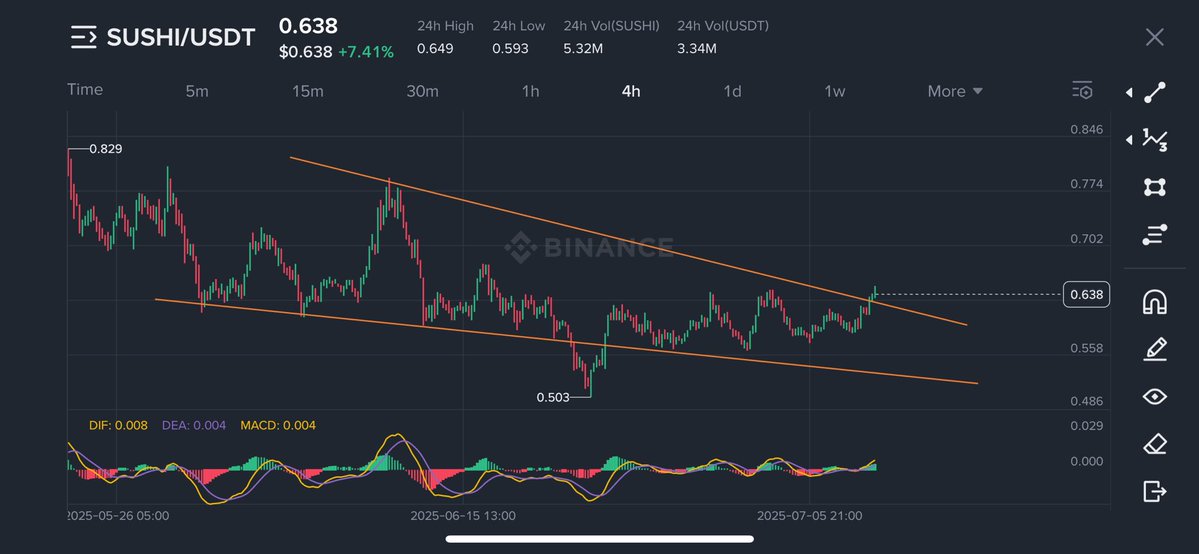Click the 2025-07-05 21:00 date label
1199x554 pixels.
click(810, 516)
